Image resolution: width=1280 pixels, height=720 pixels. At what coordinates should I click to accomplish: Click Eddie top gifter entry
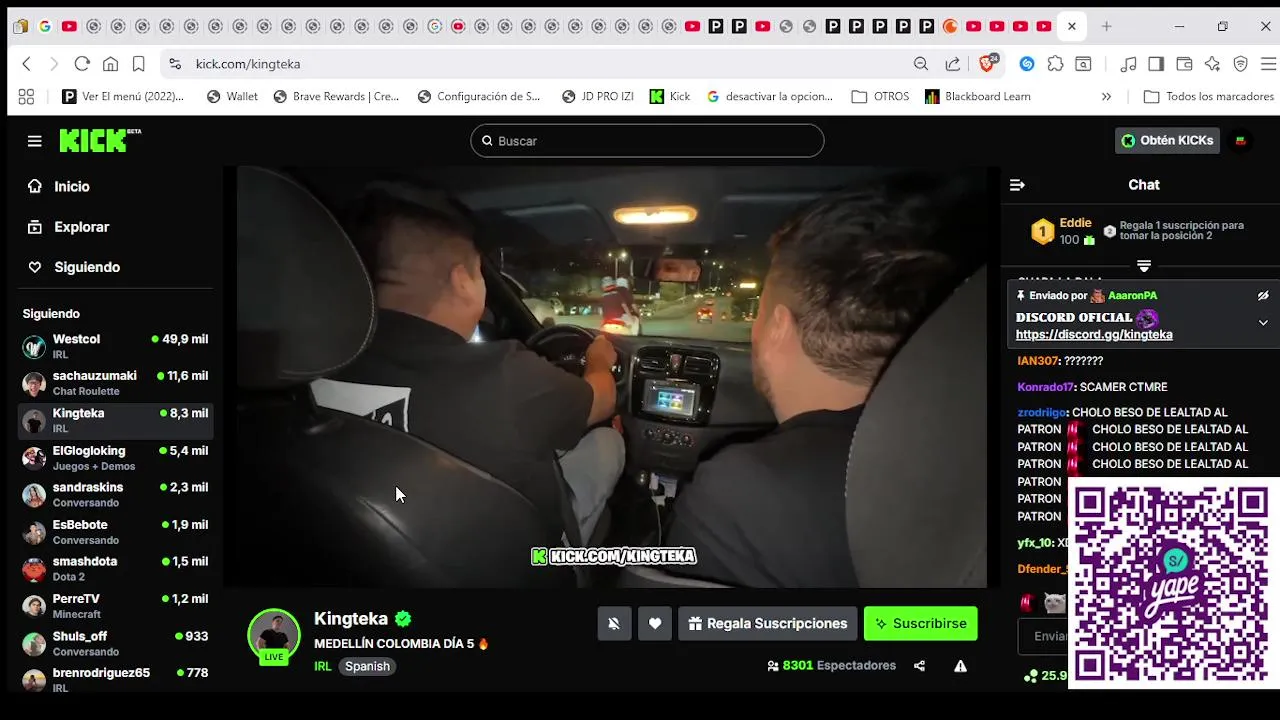[1062, 232]
